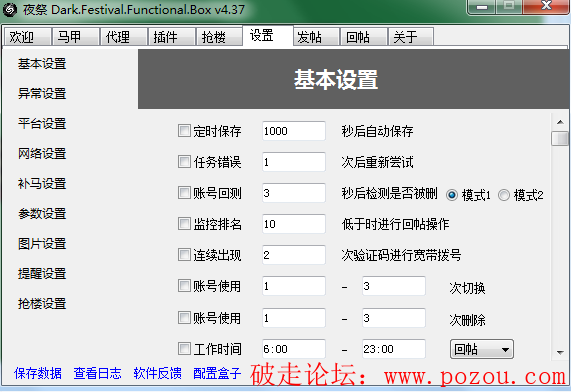Click the scrollbar up arrow
This screenshot has height=392, width=571.
point(560,122)
